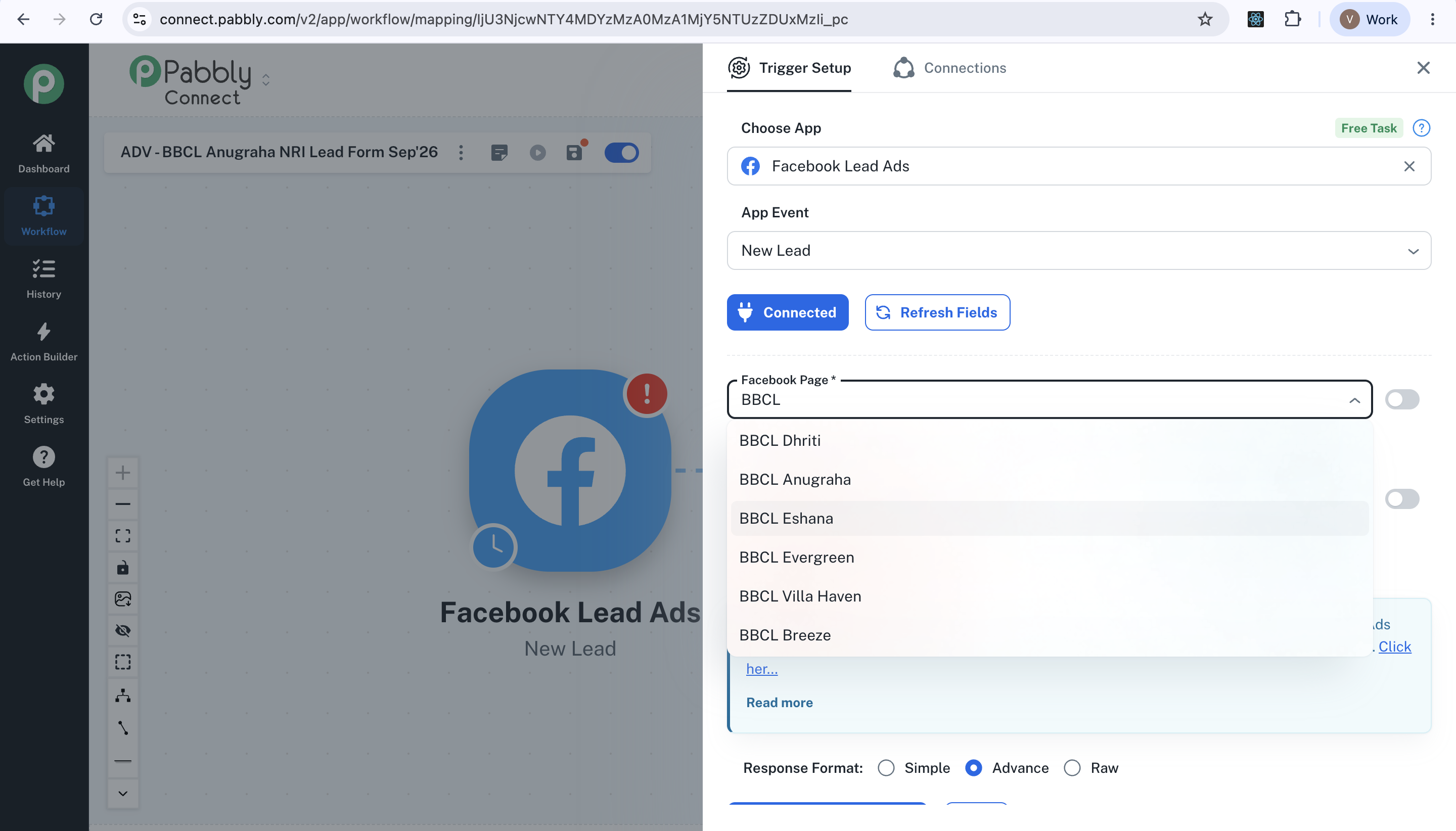Screen dimensions: 1456x831
Task: Select BBCL Breeze from the list
Action: click(x=1050, y=635)
